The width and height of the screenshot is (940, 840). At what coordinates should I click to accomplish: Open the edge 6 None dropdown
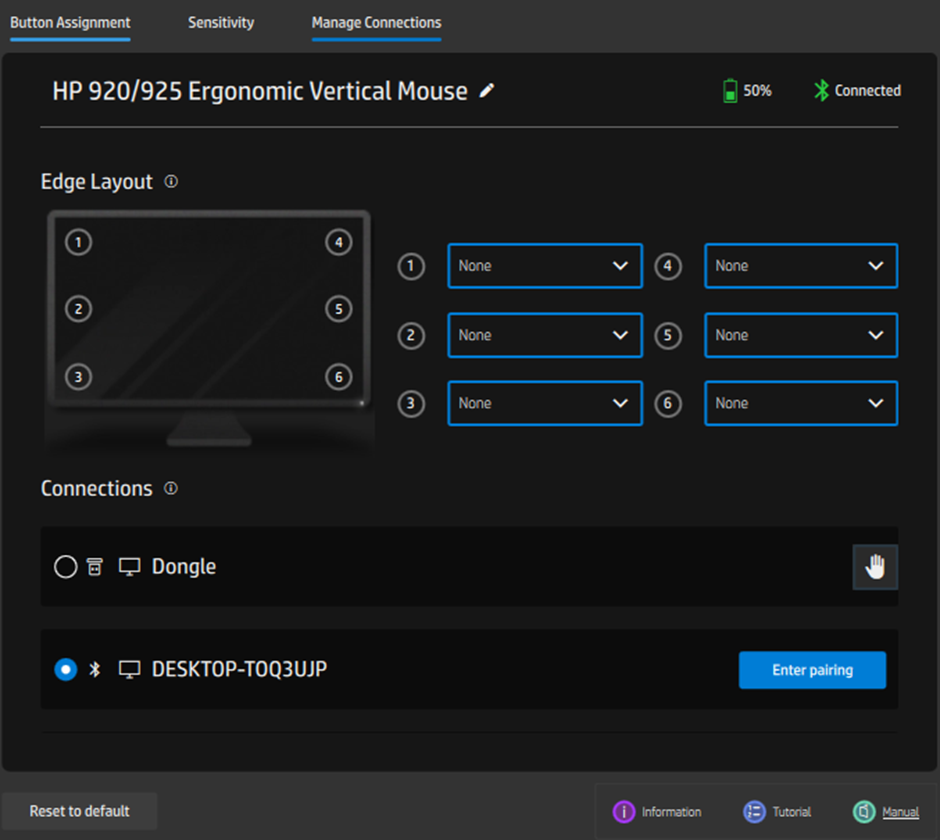801,403
